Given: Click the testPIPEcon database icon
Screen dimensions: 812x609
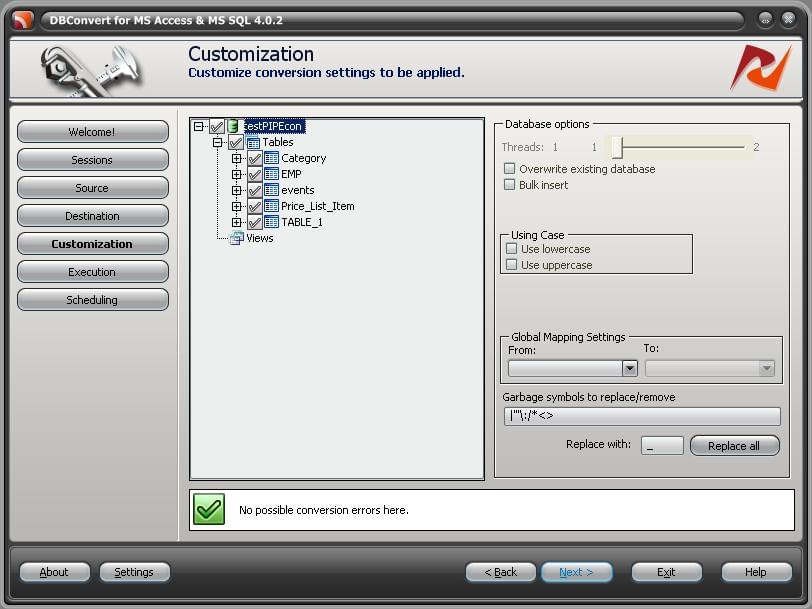Looking at the screenshot, I should click(233, 126).
